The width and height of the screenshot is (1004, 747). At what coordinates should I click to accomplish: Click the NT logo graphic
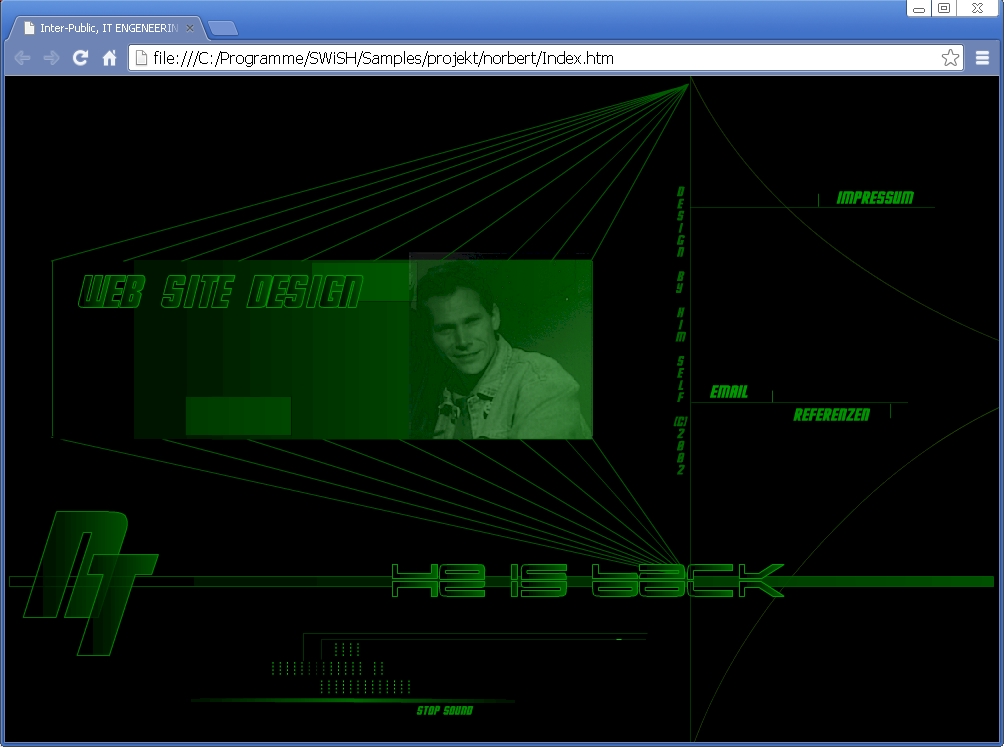pyautogui.click(x=90, y=580)
